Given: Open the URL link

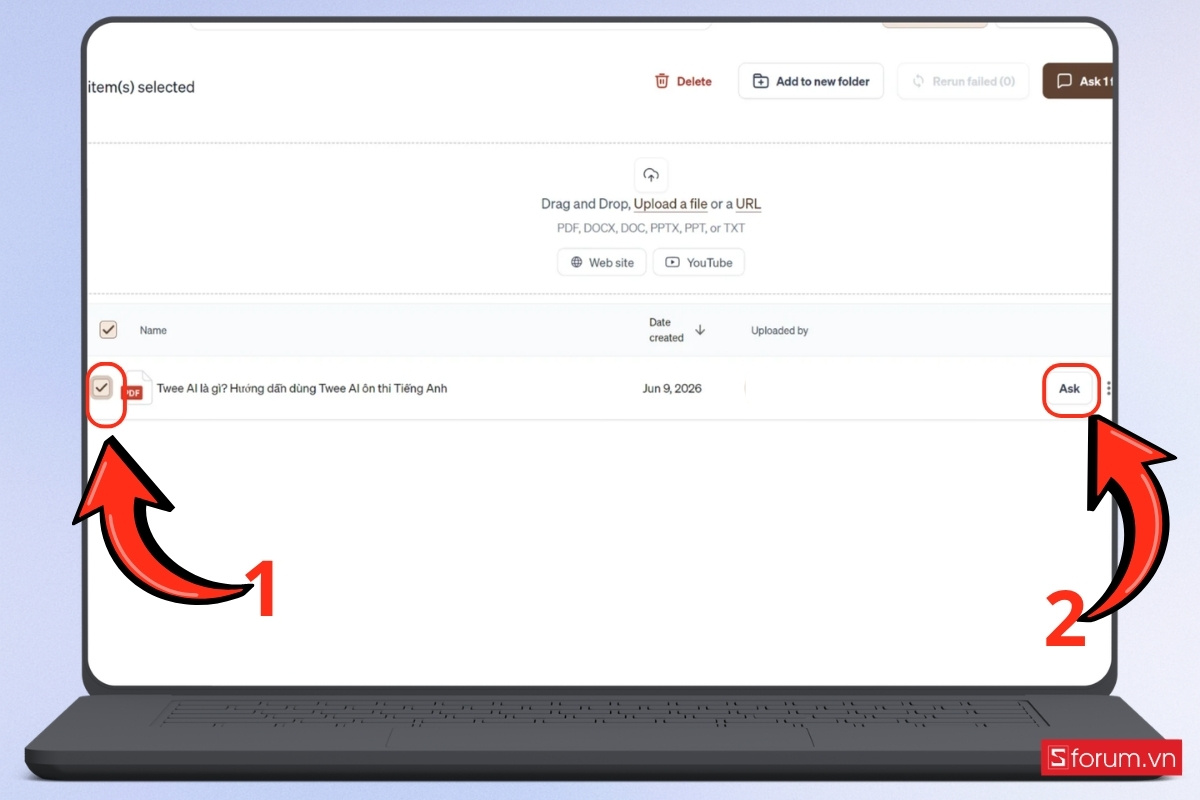Looking at the screenshot, I should coord(748,204).
